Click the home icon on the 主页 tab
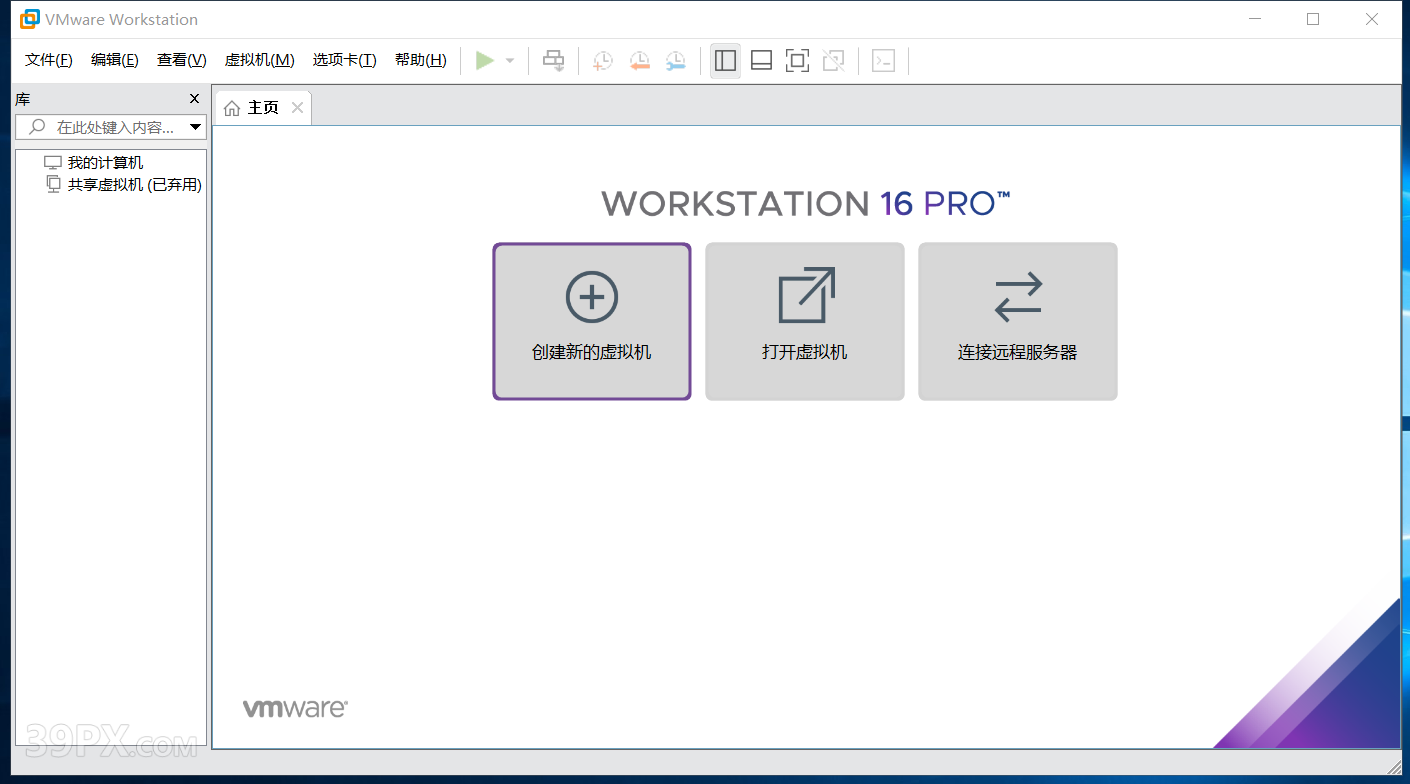 (x=232, y=108)
